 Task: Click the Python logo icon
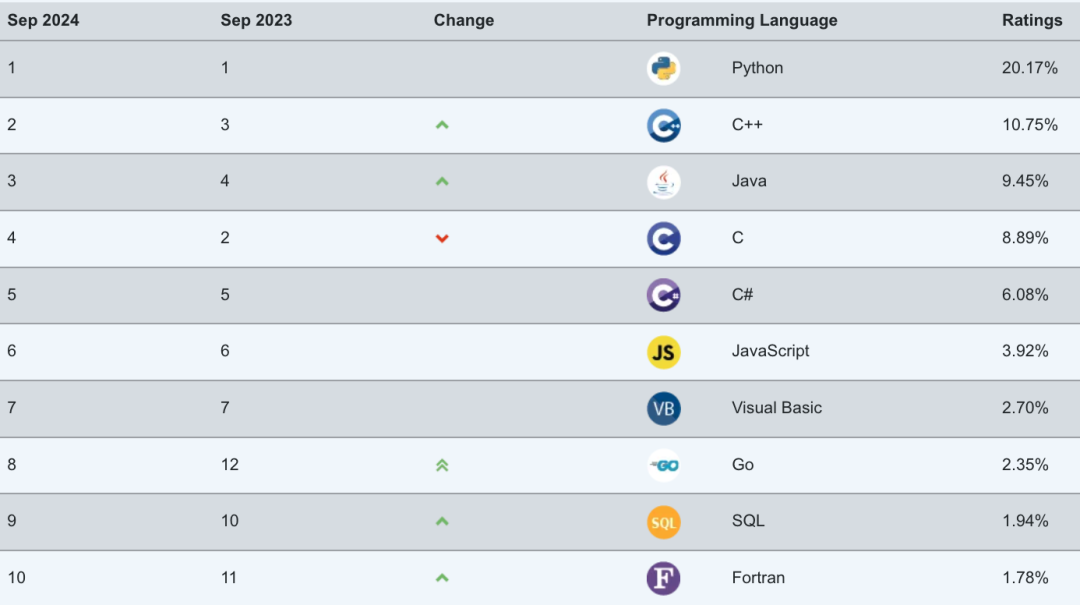tap(663, 68)
